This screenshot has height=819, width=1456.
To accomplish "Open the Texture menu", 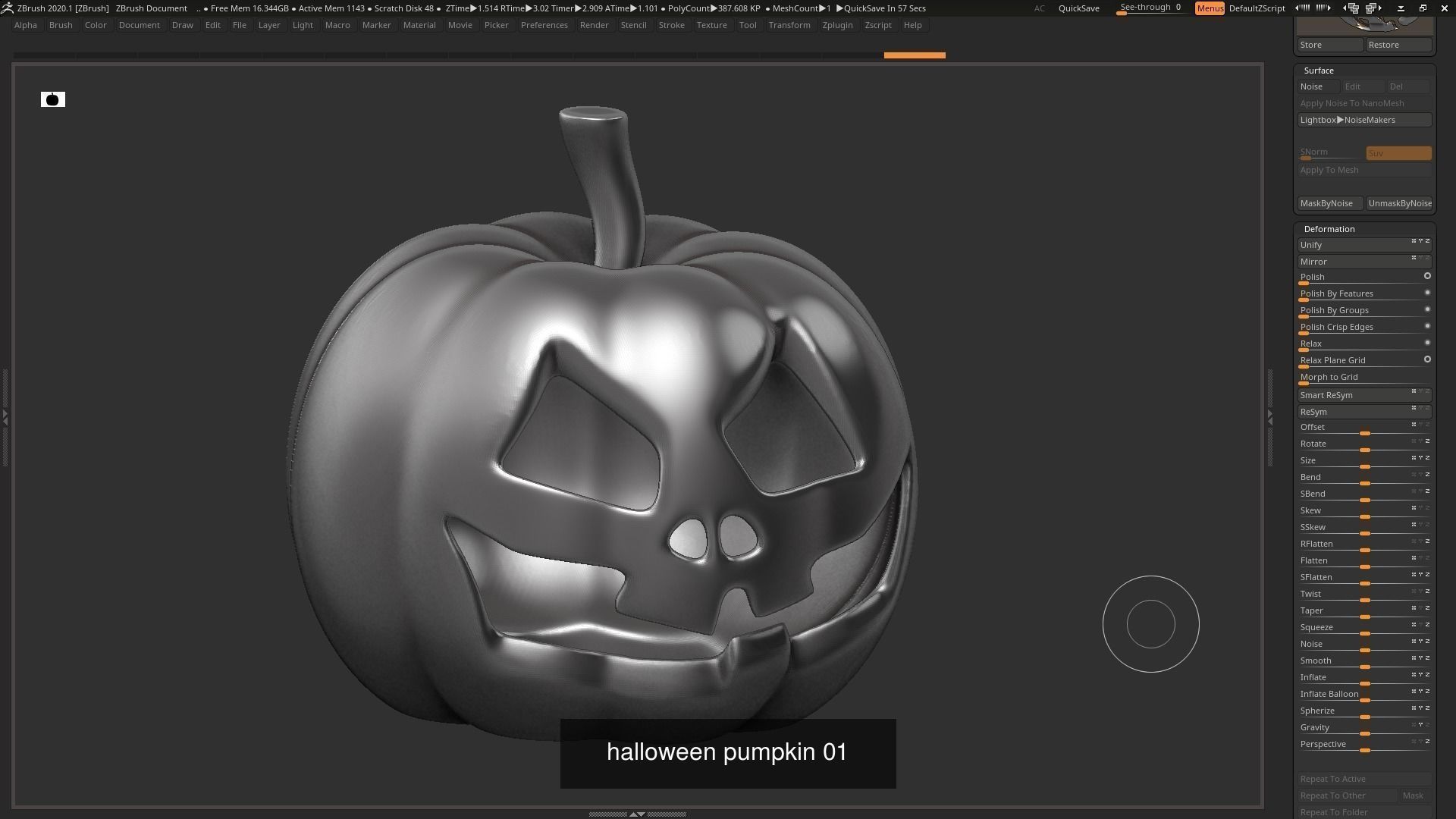I will 711,25.
